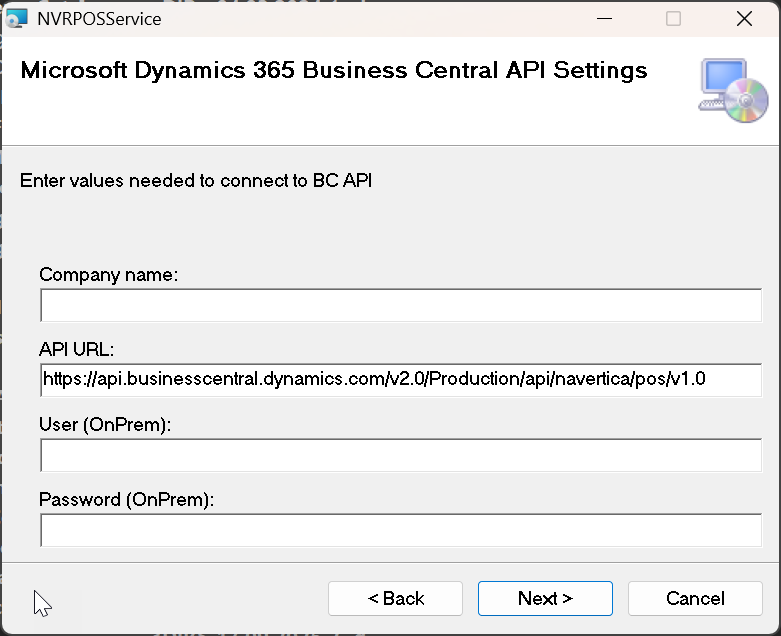Minimize the NVRPOSService installer window
781x636 pixels.
point(602,19)
